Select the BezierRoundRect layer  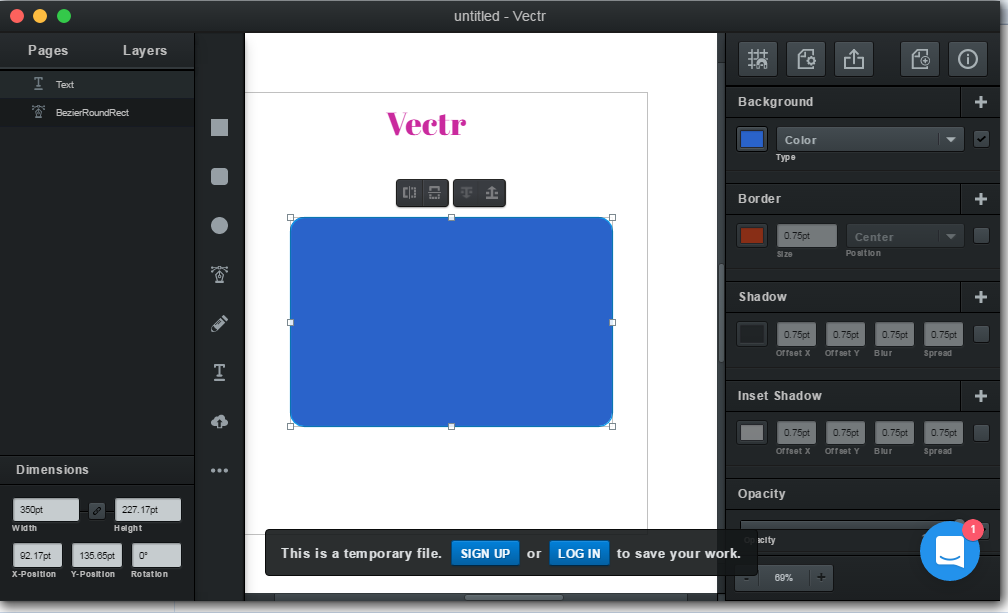97,112
